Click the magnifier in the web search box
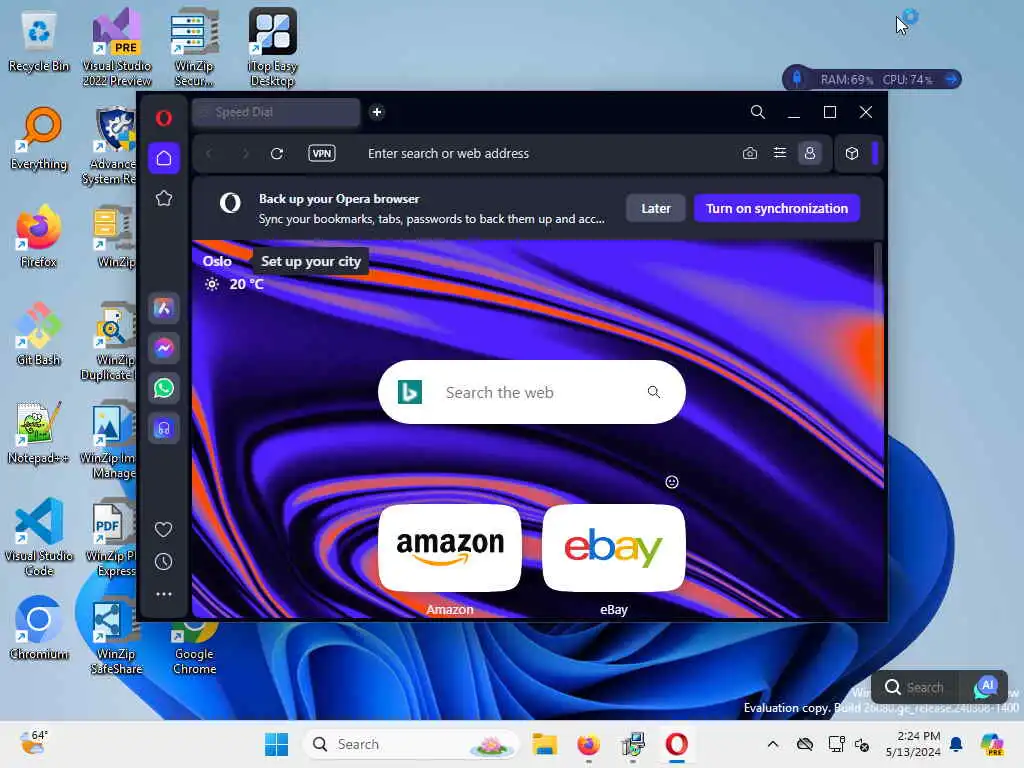This screenshot has height=768, width=1024. coord(654,392)
